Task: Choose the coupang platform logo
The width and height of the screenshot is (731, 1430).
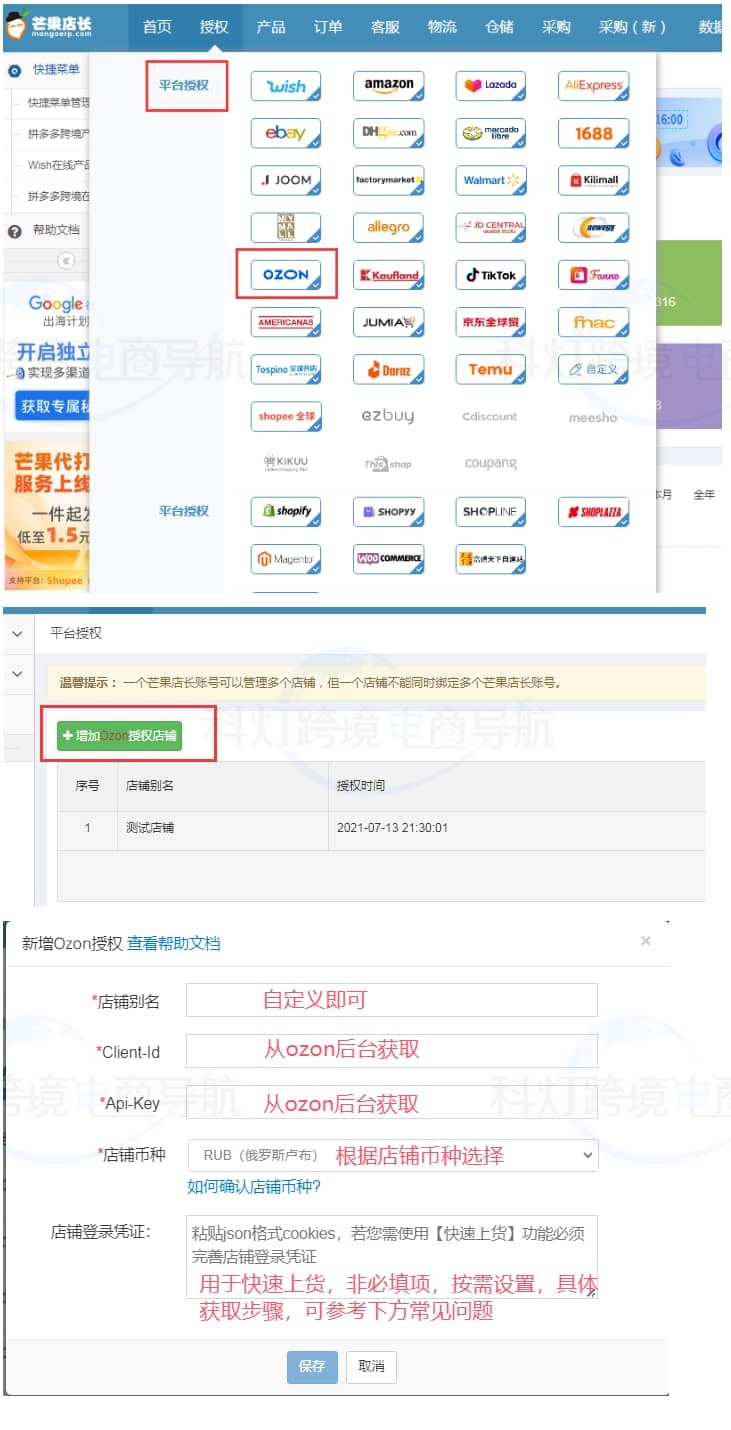Action: (491, 463)
